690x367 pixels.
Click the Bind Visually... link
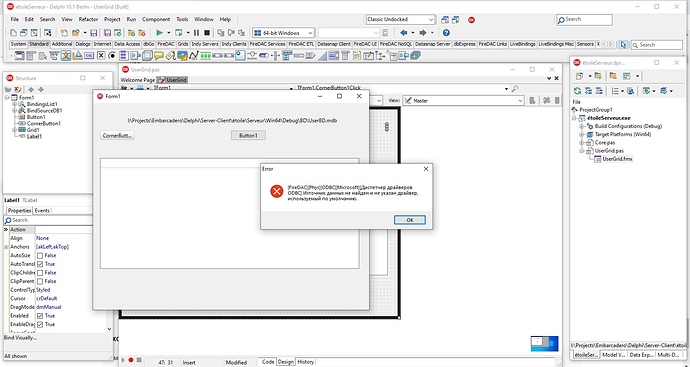click(21, 338)
